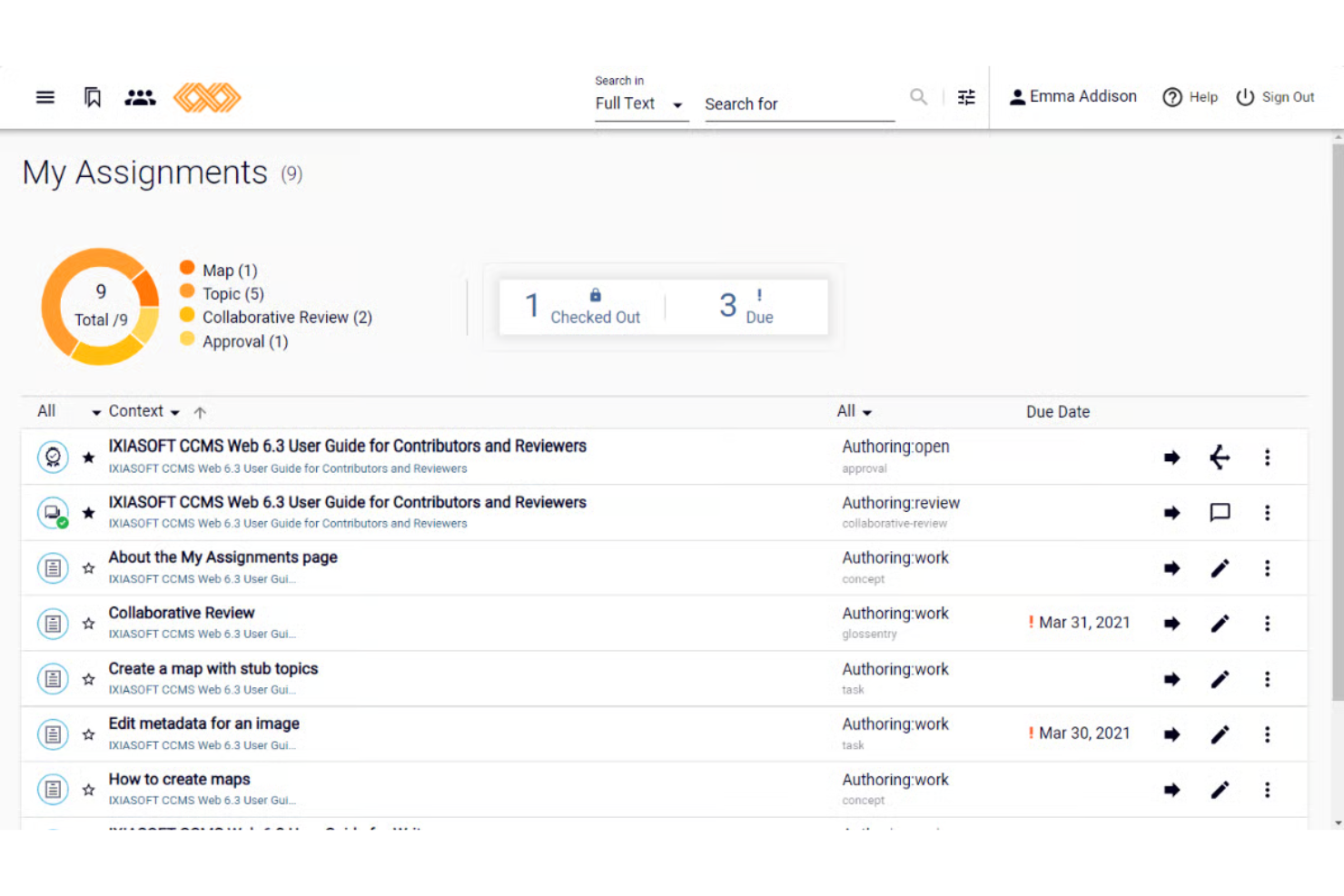Open User Guide title in Authoring:open row

tap(348, 446)
